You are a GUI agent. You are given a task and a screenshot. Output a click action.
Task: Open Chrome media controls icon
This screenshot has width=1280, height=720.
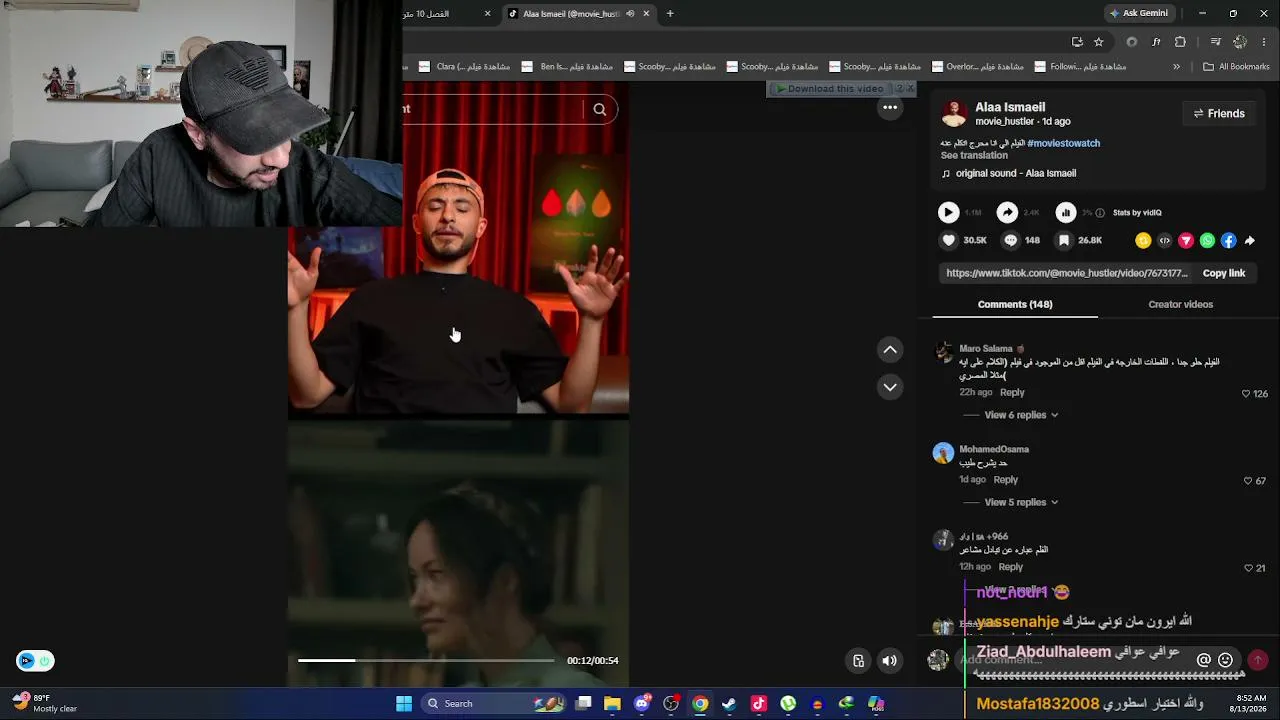1215,42
